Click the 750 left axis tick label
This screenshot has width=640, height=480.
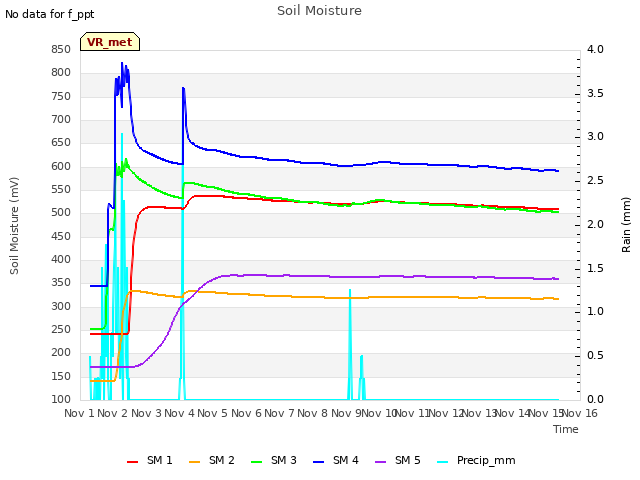click(61, 96)
